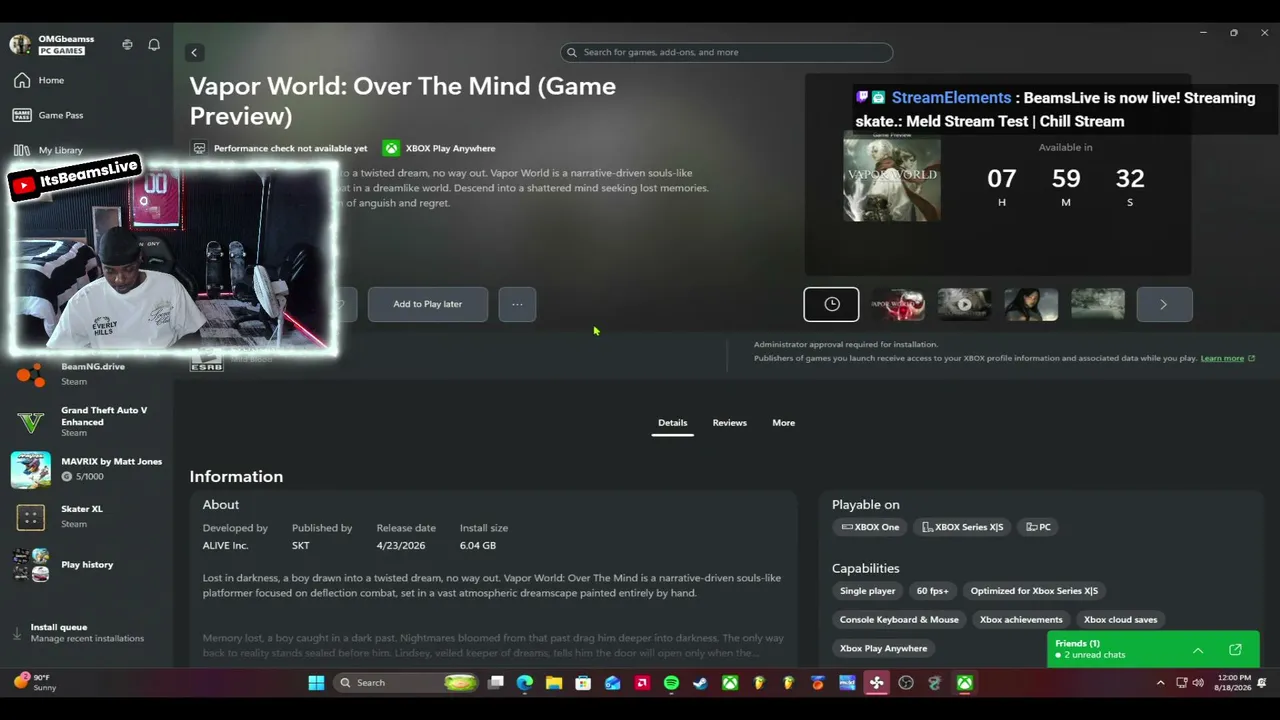Switch to the Reviews tab
The image size is (1280, 720).
tap(730, 423)
